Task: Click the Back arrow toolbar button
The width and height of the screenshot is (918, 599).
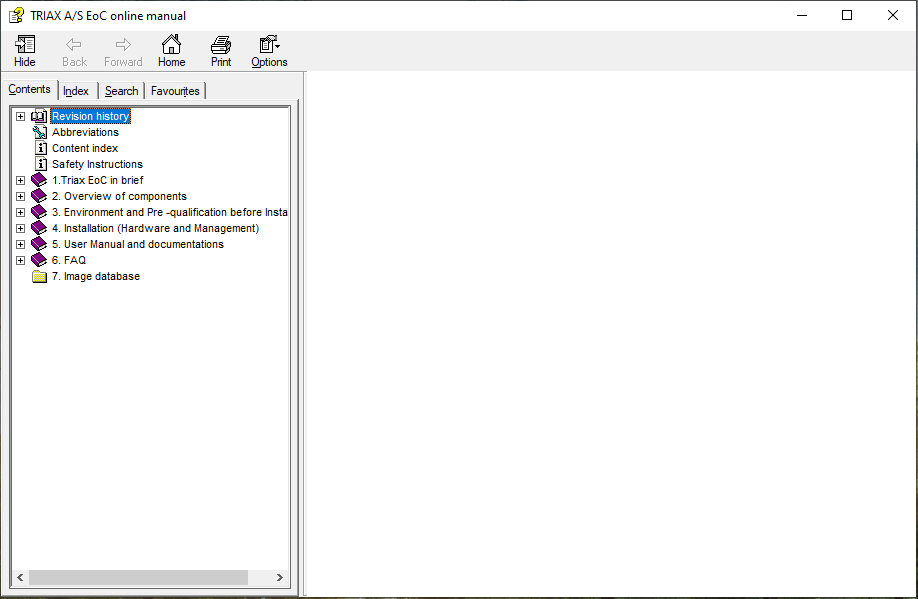Action: pos(74,51)
